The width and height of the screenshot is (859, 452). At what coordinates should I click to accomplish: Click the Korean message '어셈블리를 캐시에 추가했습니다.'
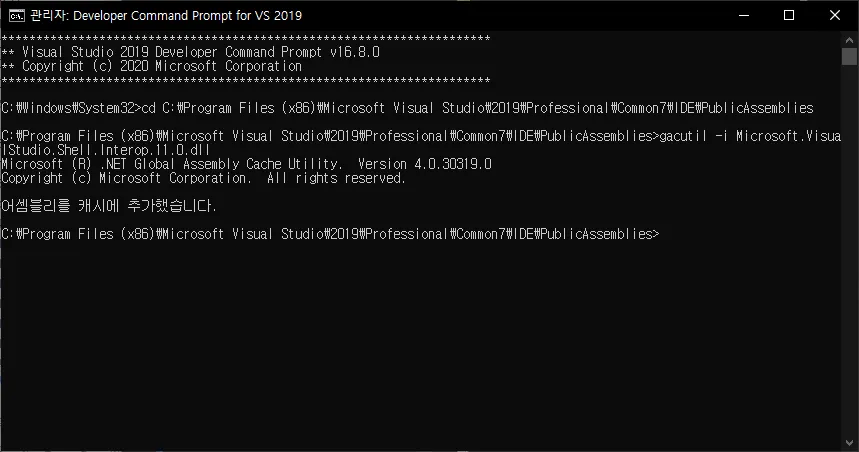coord(108,206)
